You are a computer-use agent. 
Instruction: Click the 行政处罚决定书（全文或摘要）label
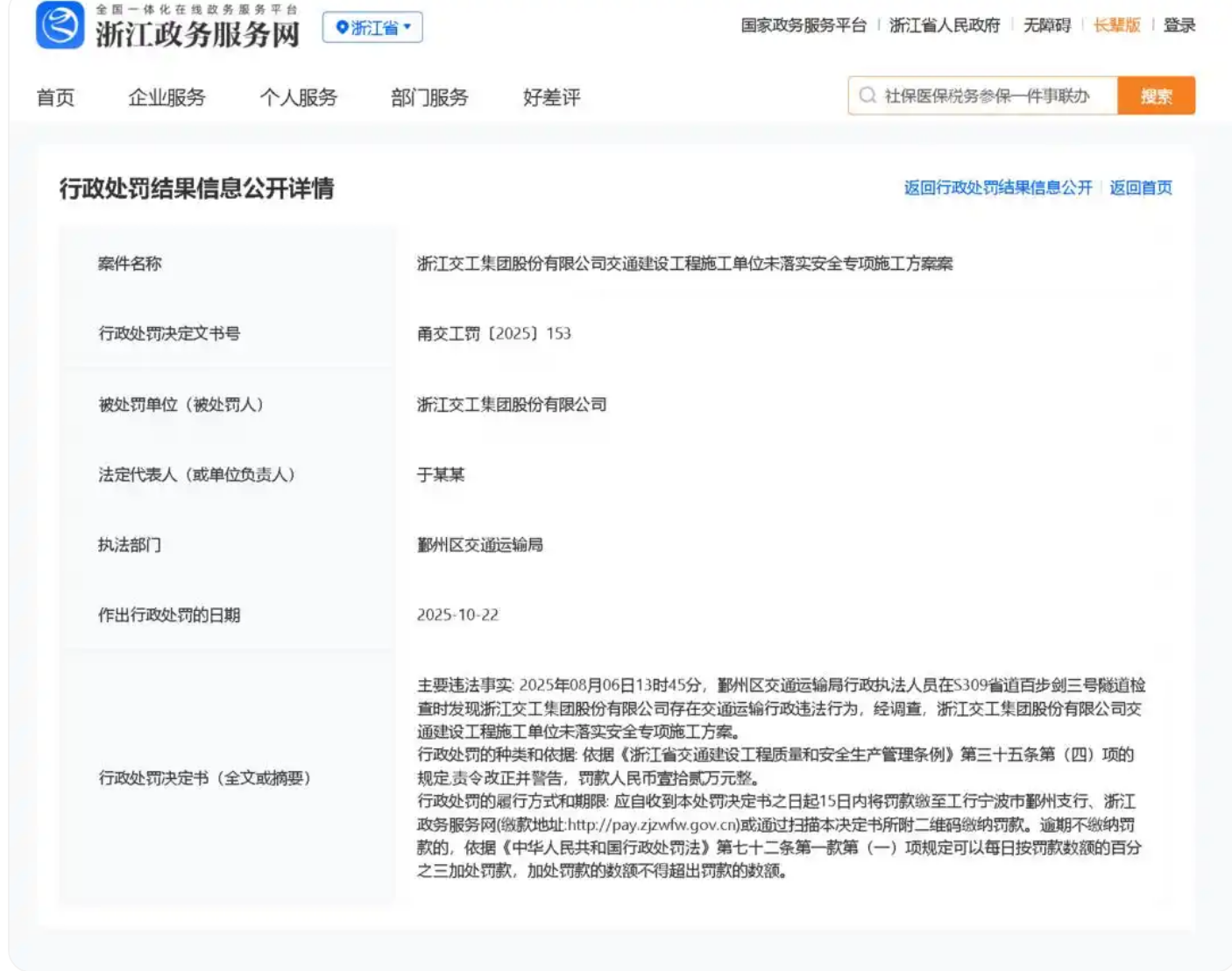tap(205, 778)
